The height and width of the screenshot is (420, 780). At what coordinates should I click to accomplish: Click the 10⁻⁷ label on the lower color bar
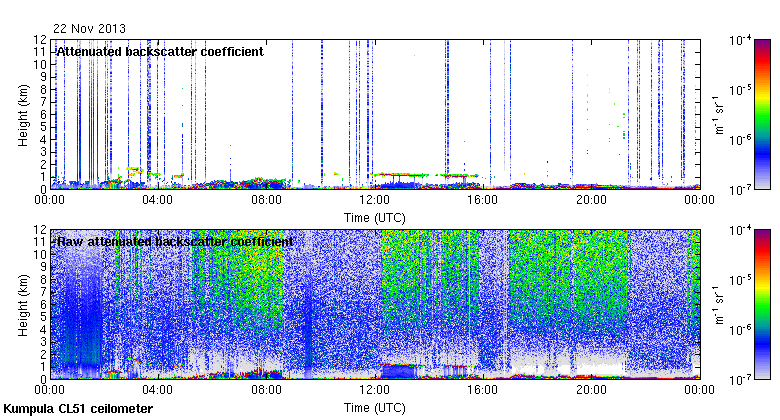click(740, 380)
